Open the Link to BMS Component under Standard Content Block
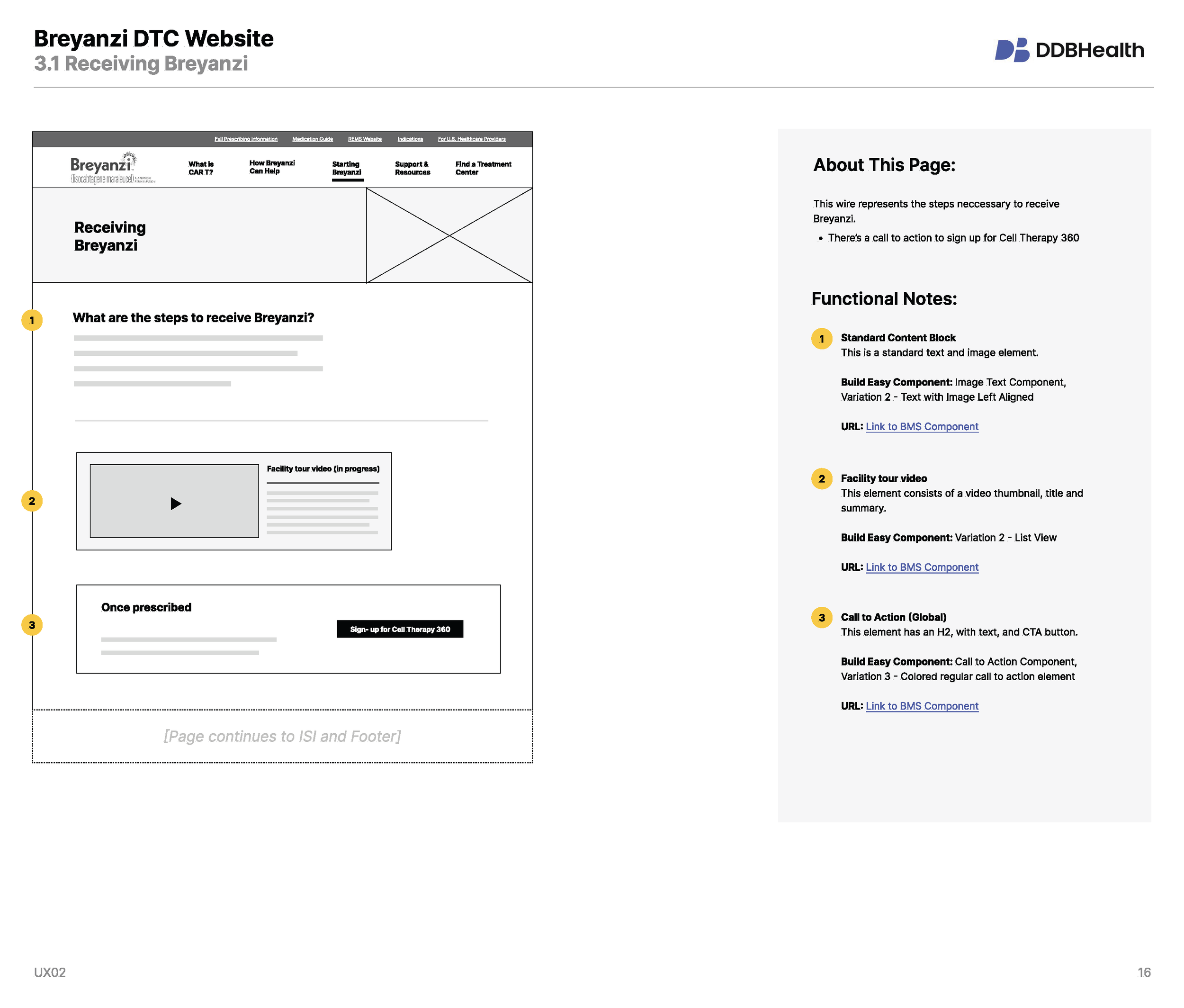This screenshot has height=1008, width=1184. (x=921, y=426)
